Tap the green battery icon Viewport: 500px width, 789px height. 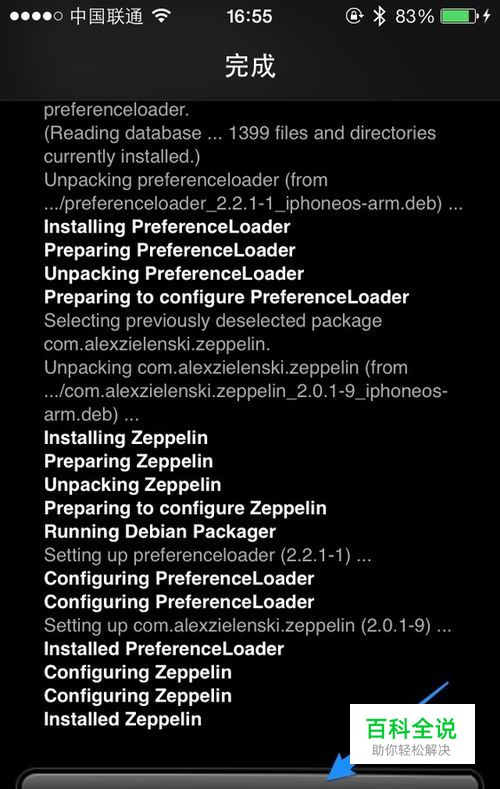tap(460, 16)
